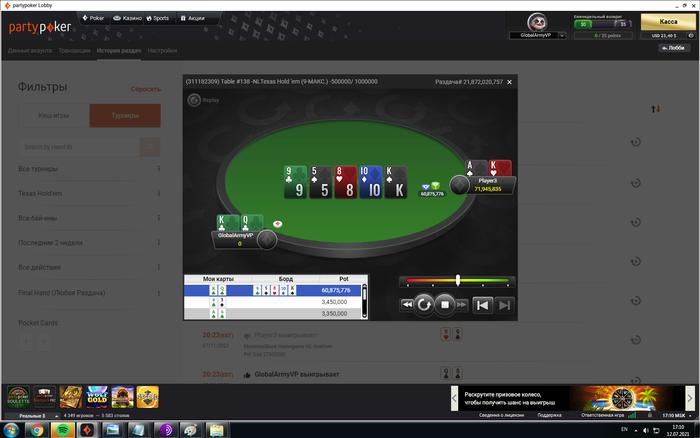Open the Казино section tab

click(127, 18)
